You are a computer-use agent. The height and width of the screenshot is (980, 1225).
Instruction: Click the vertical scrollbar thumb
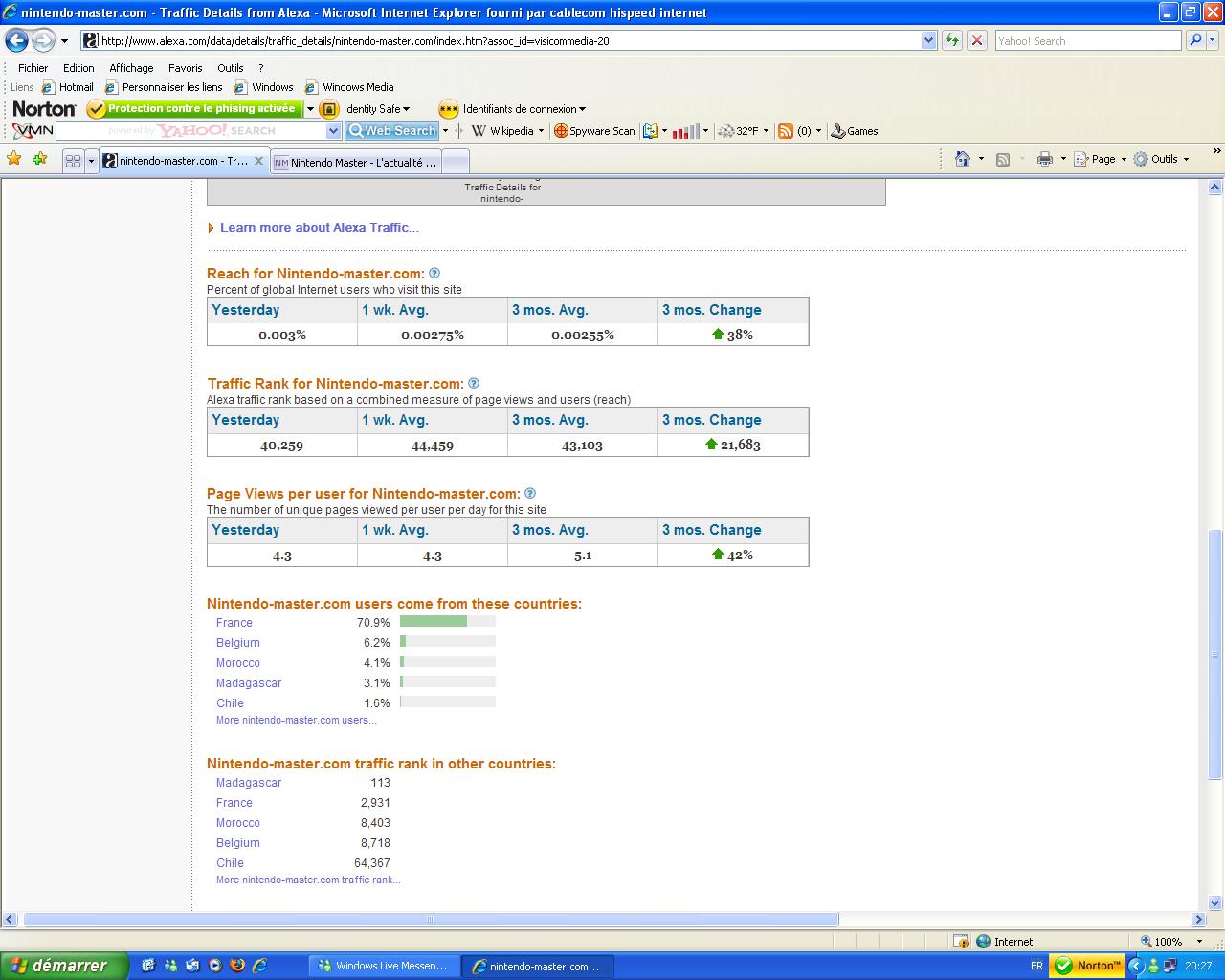click(1215, 654)
